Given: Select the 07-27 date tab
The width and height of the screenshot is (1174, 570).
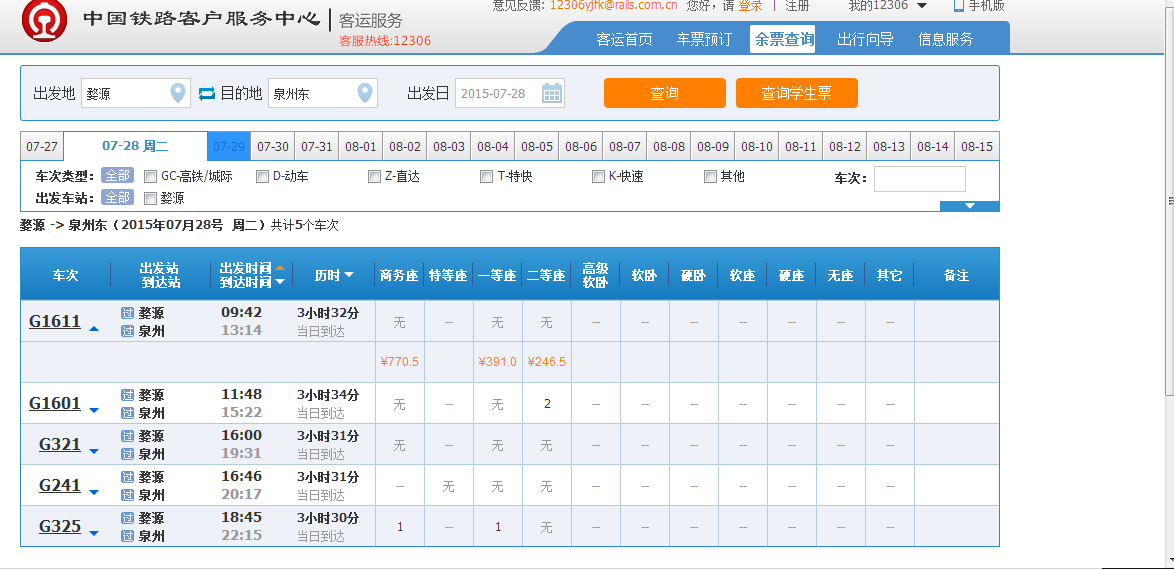Looking at the screenshot, I should click(42, 147).
